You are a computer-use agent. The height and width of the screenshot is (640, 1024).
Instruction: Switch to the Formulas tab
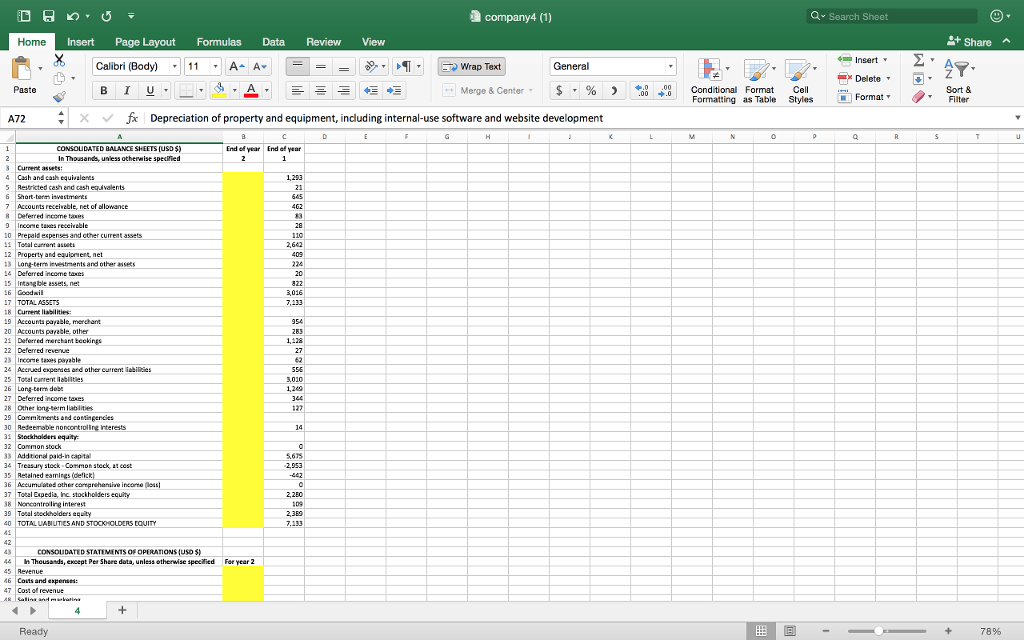pos(219,42)
